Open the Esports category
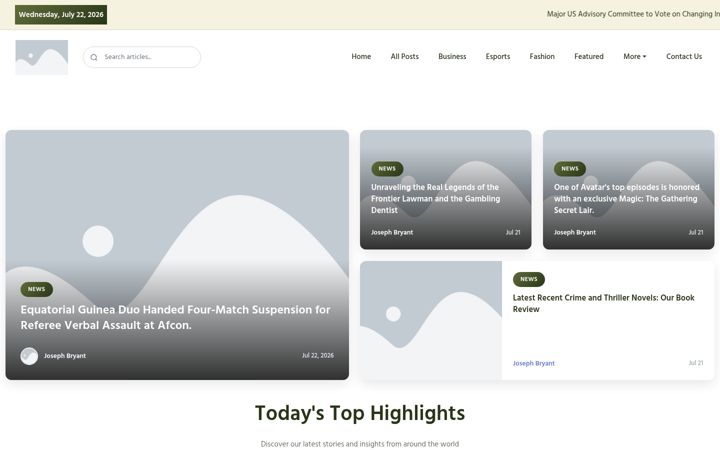 tap(498, 56)
